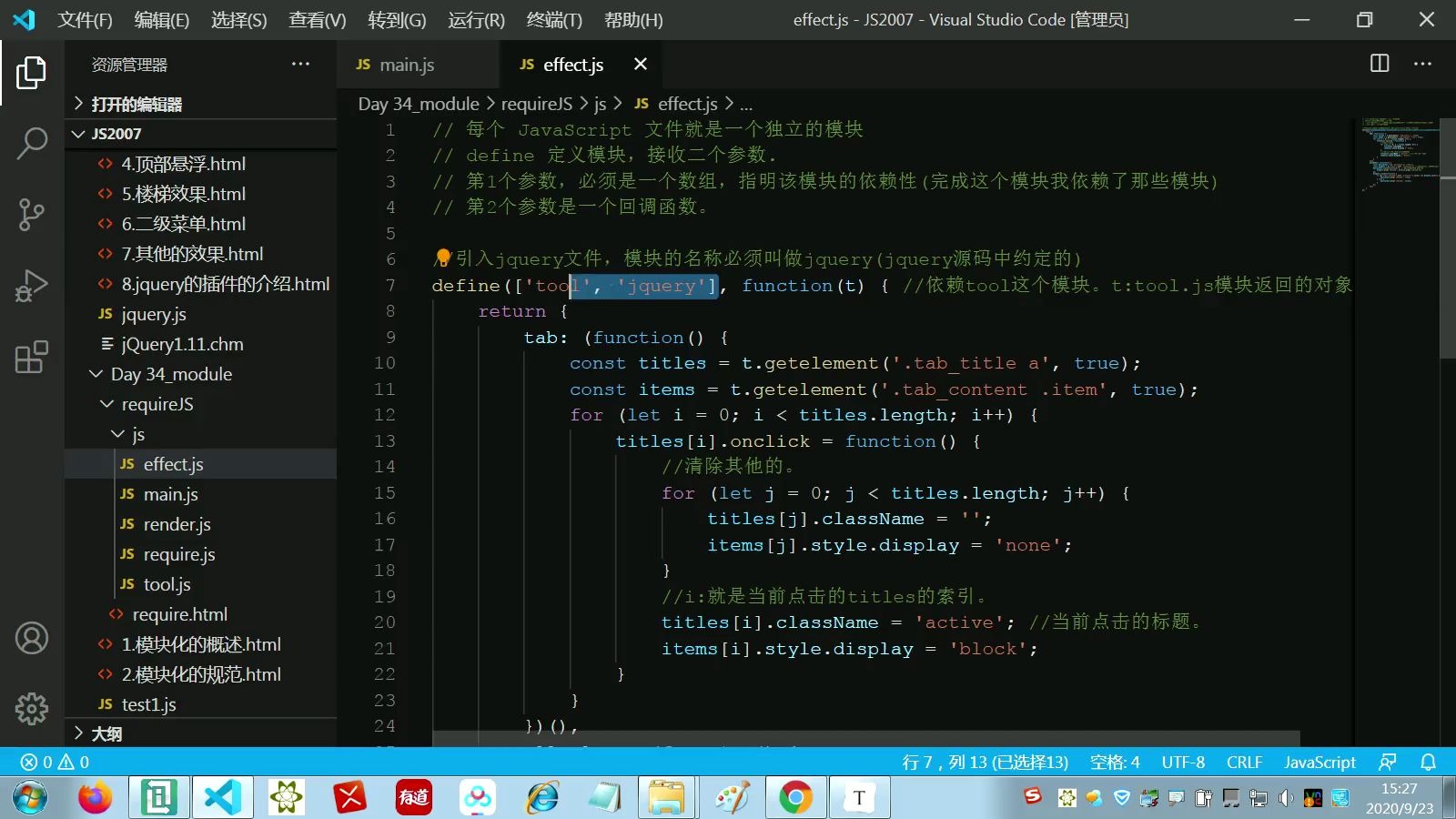Change indentation via 空格: 4
Image resolution: width=1456 pixels, height=819 pixels.
(x=1115, y=762)
